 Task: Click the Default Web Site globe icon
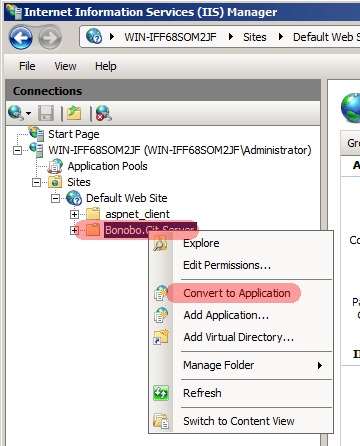pyautogui.click(x=74, y=198)
